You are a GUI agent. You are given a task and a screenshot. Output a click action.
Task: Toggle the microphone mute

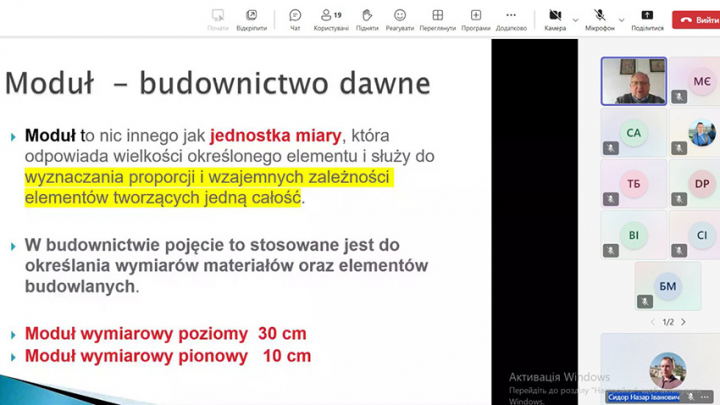(x=600, y=18)
